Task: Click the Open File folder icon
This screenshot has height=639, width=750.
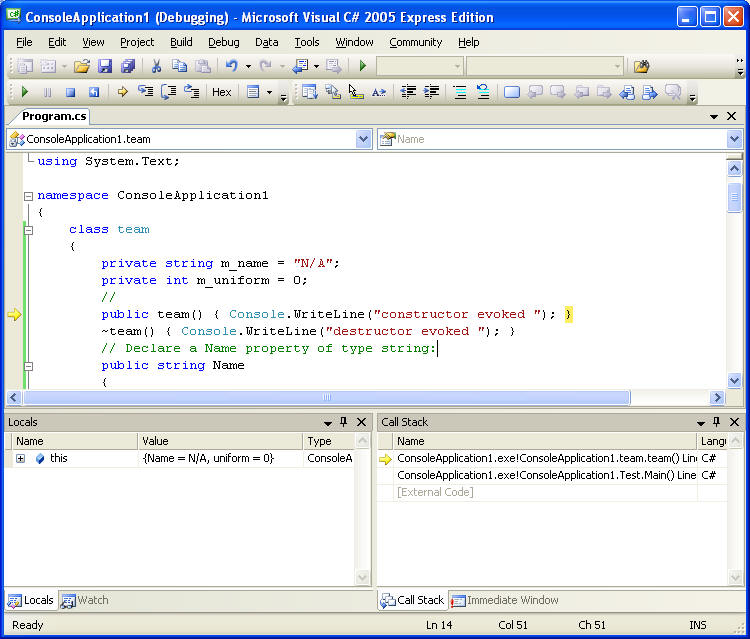Action: [x=82, y=66]
